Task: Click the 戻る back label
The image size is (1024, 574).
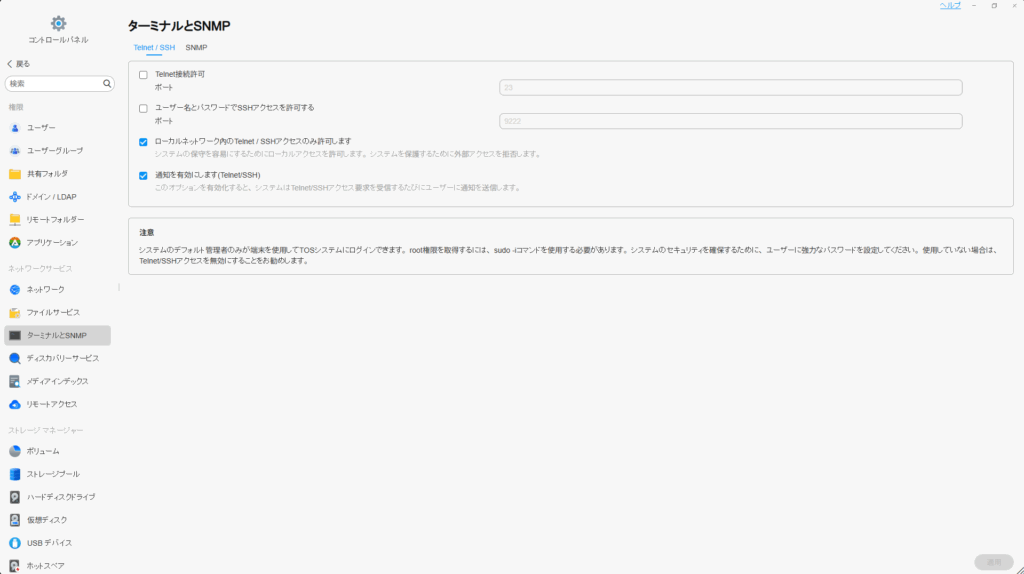Action: 23,64
